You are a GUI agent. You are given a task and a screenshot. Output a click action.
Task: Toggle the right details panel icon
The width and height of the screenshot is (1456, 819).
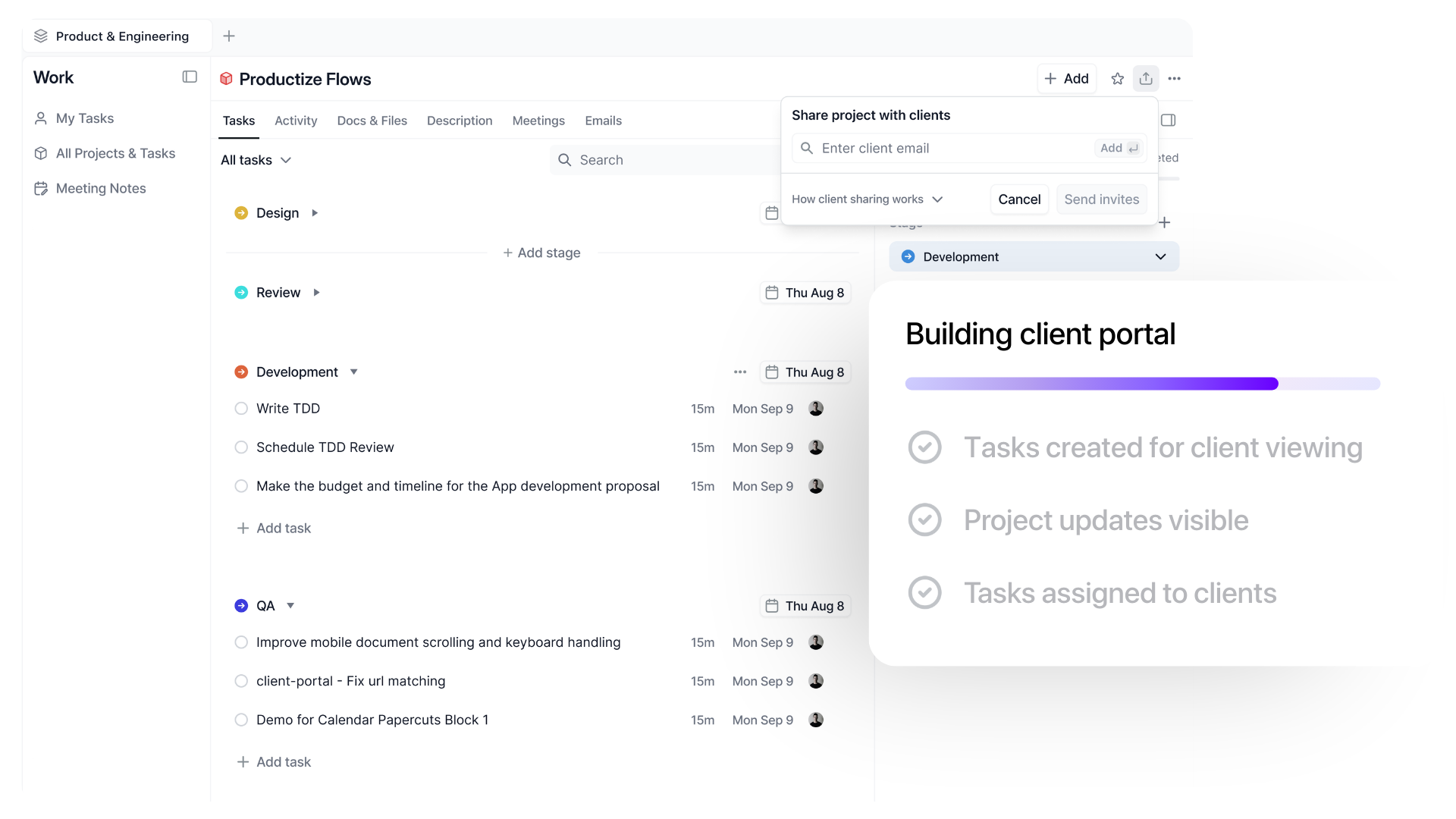(1168, 121)
